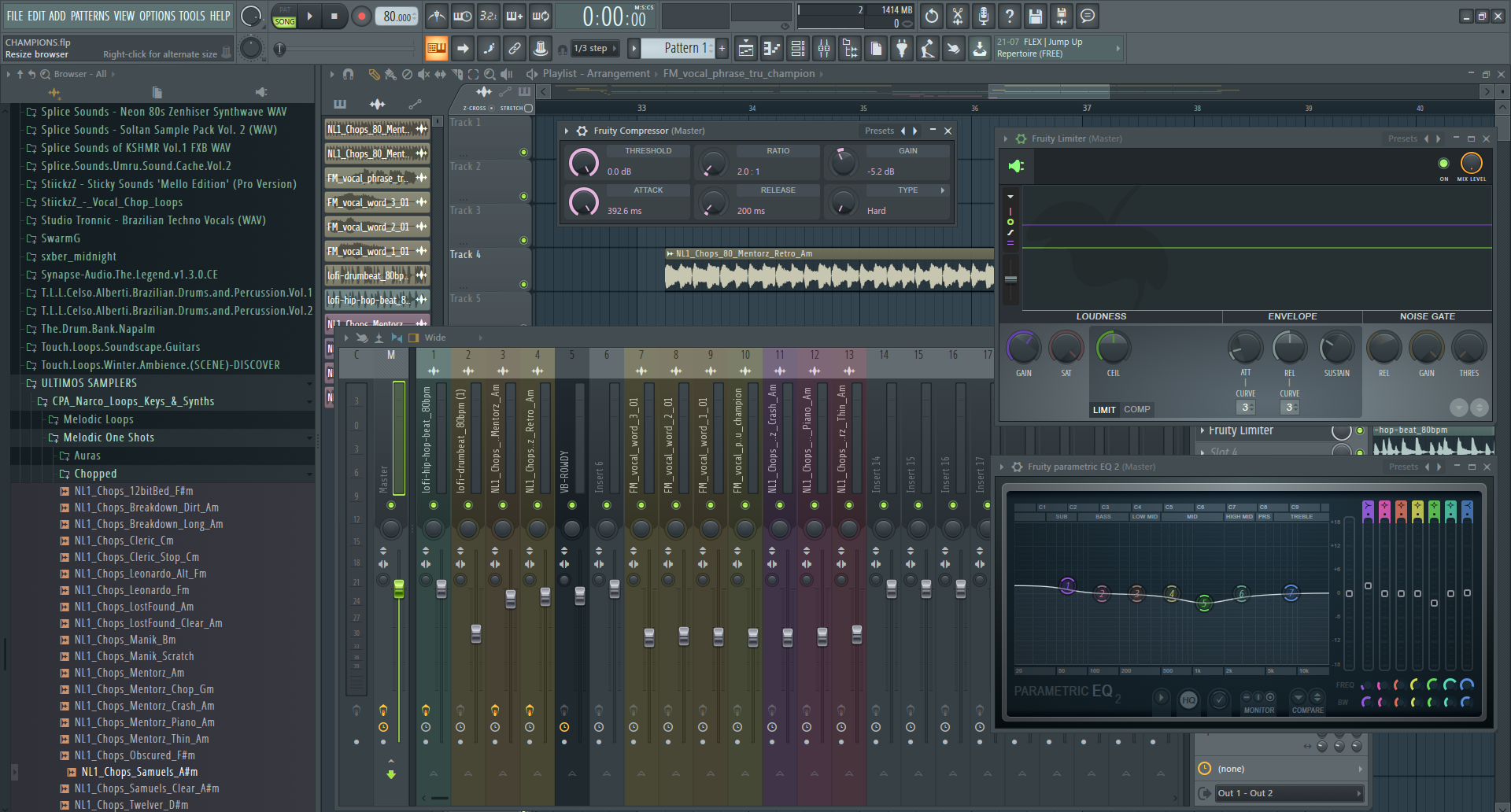The width and height of the screenshot is (1511, 812).
Task: Select the slice tool in playlist toolbar
Action: coord(456,74)
